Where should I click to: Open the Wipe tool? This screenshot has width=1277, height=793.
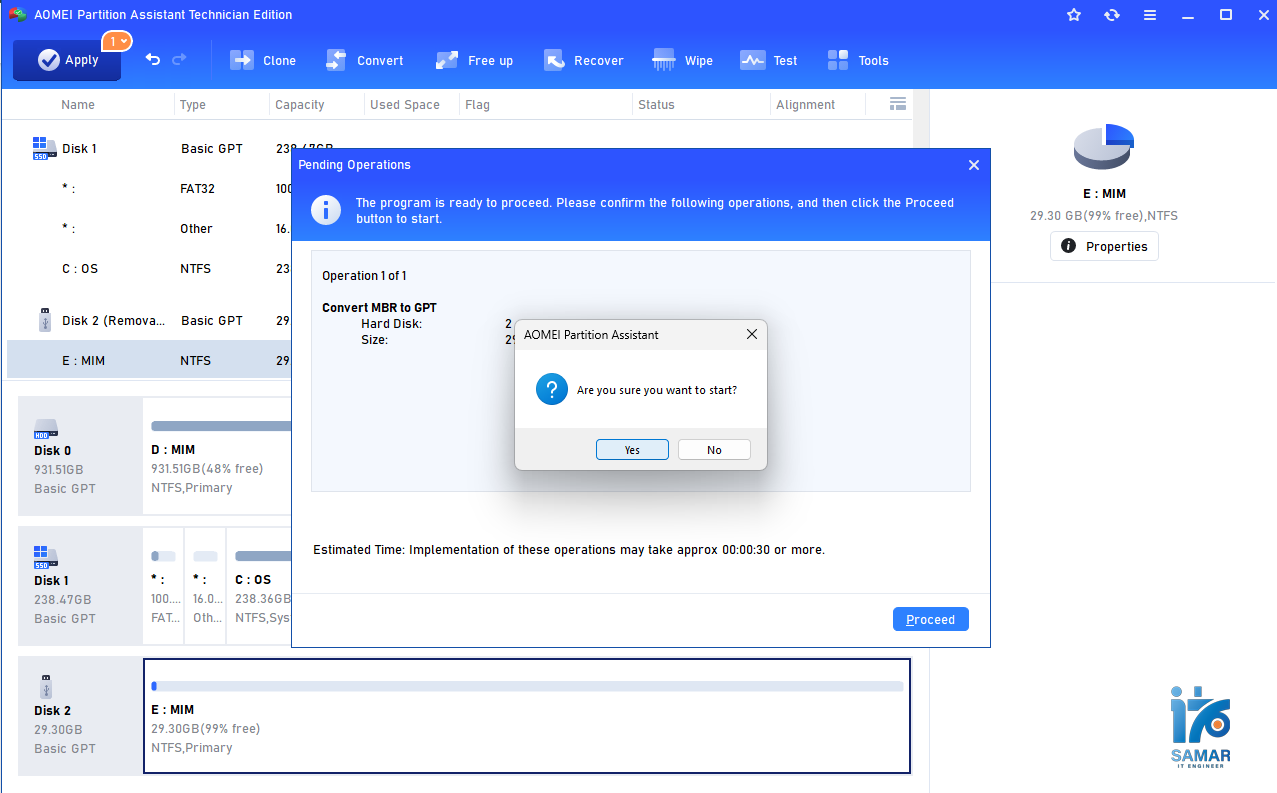coord(683,60)
